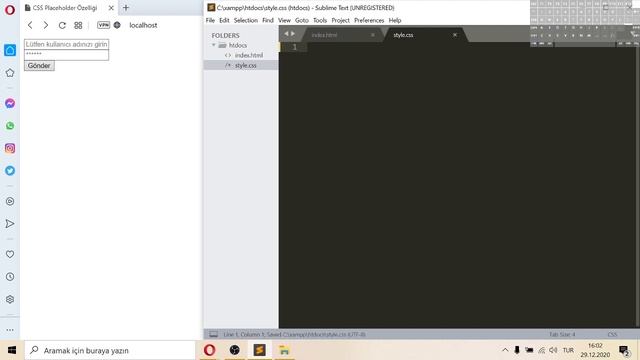Open the Tools menu

[320, 20]
